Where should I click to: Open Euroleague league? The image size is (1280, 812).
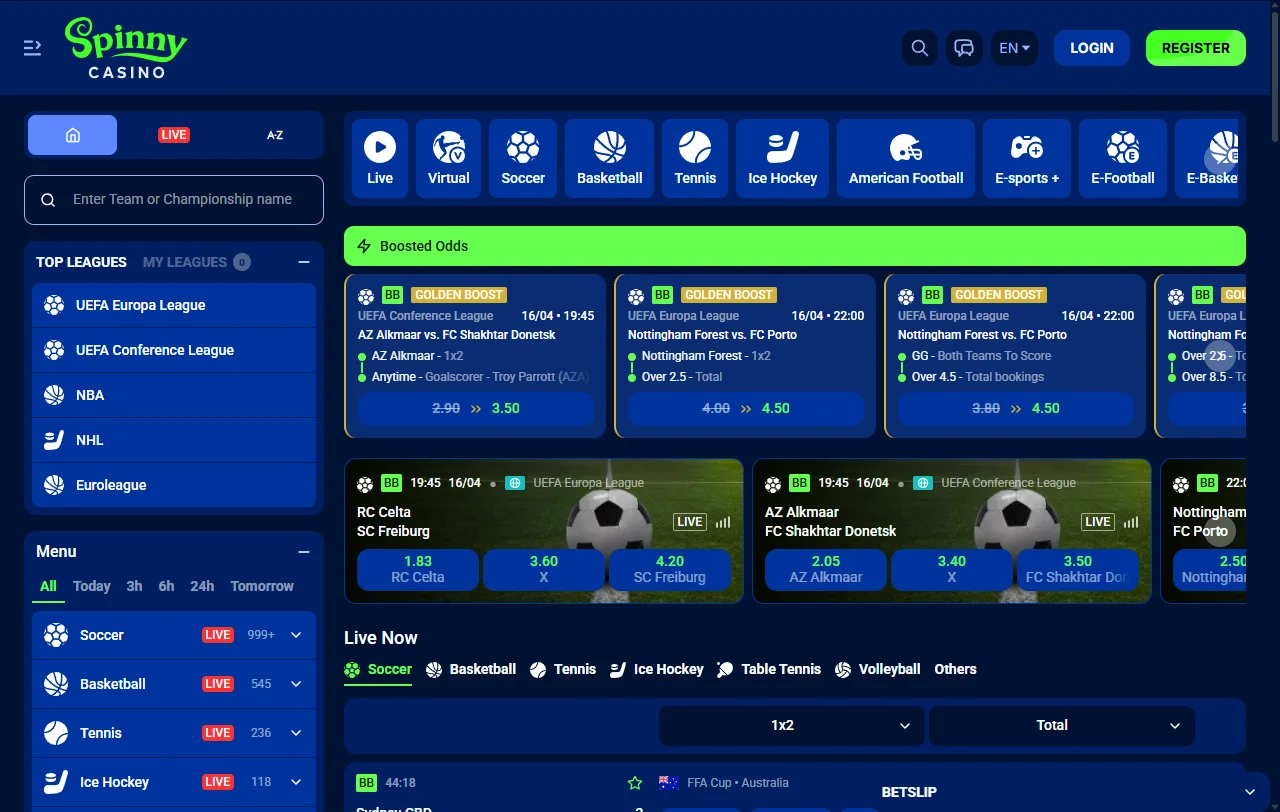pos(174,485)
